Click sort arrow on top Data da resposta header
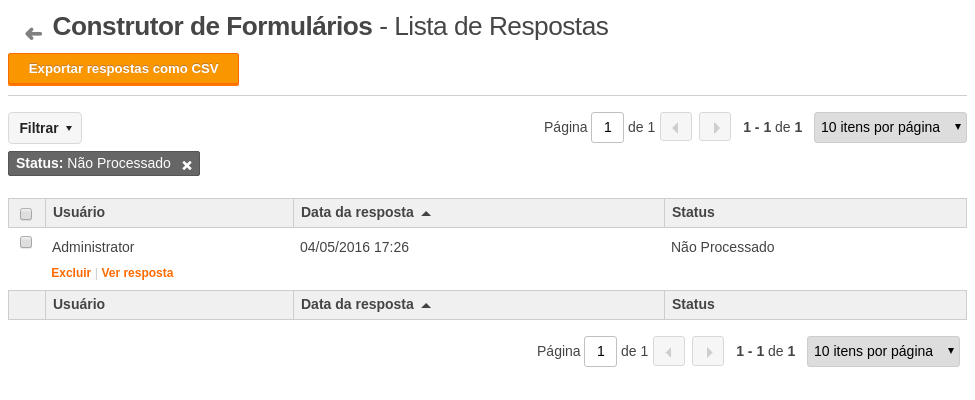975x400 pixels. tap(426, 213)
